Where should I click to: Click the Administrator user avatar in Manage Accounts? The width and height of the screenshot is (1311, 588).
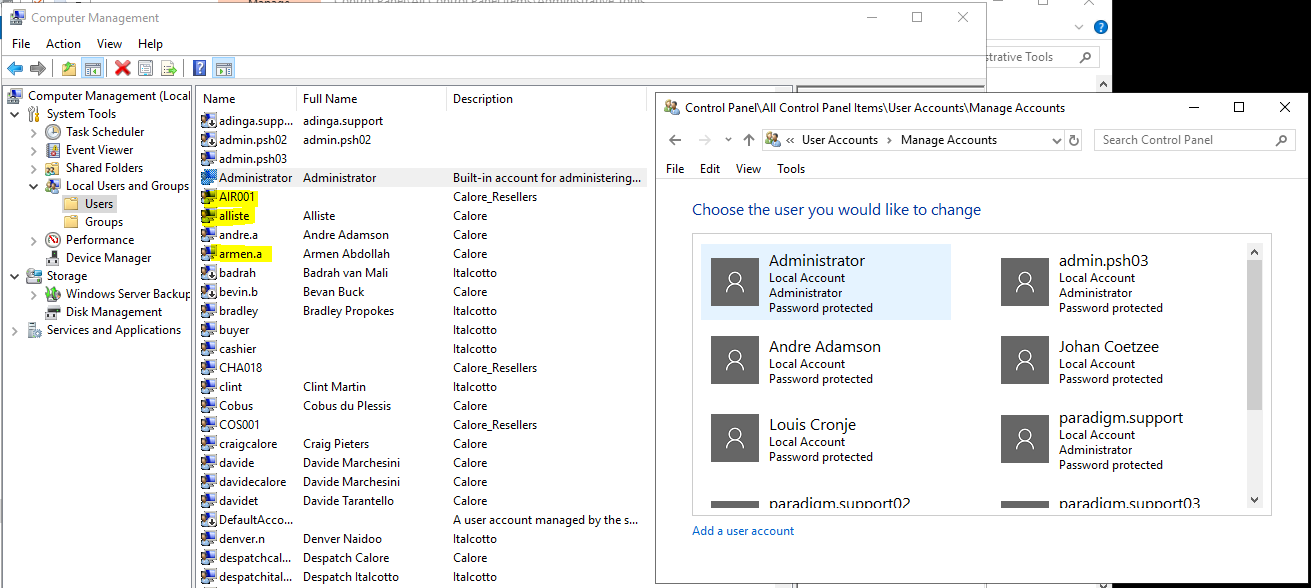point(735,281)
